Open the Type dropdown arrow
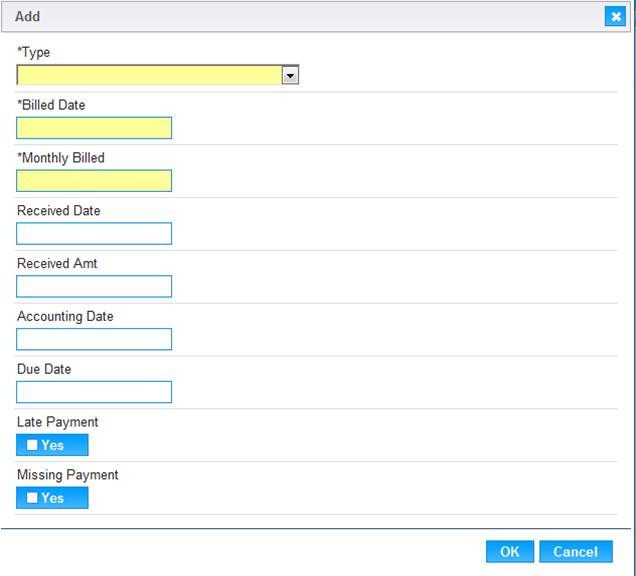 click(x=290, y=75)
